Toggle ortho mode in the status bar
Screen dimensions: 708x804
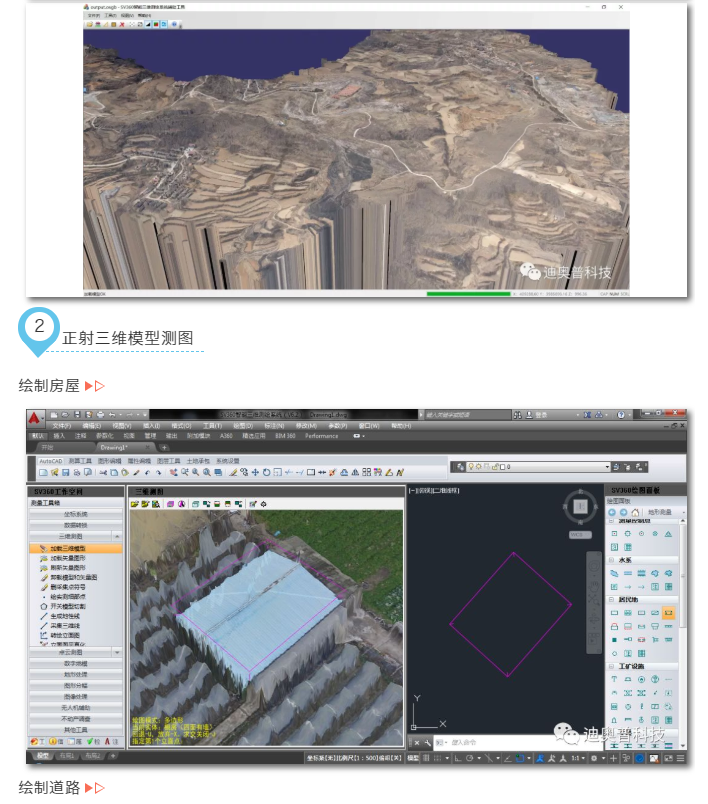coord(458,758)
